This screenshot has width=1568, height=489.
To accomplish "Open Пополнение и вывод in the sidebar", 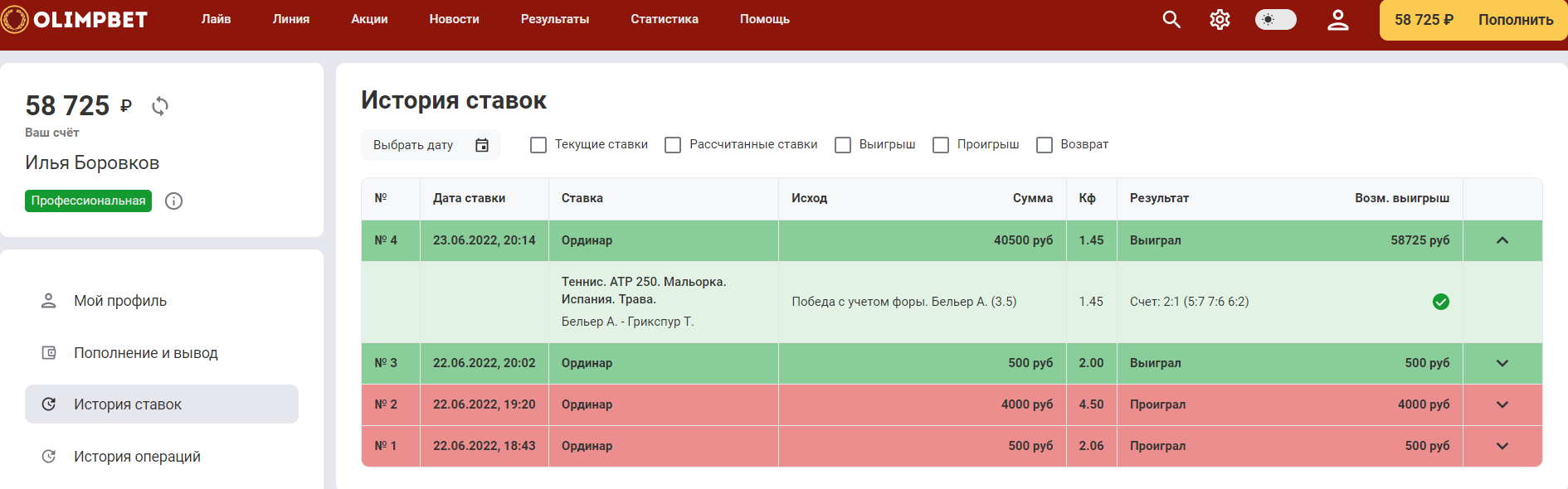I will click(145, 353).
